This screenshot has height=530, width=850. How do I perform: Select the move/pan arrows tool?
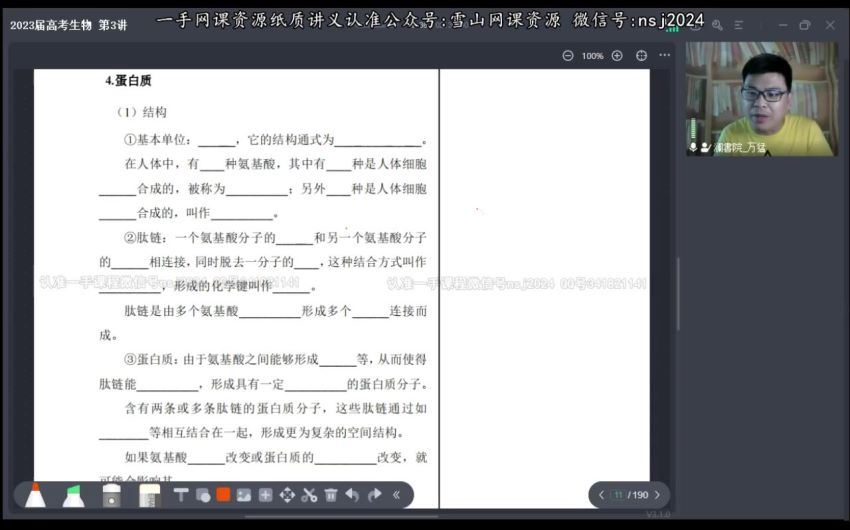[x=287, y=495]
